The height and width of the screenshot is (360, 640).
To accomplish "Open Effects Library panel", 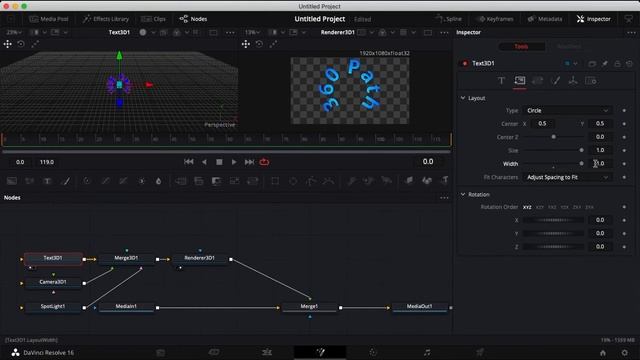I will (x=106, y=19).
